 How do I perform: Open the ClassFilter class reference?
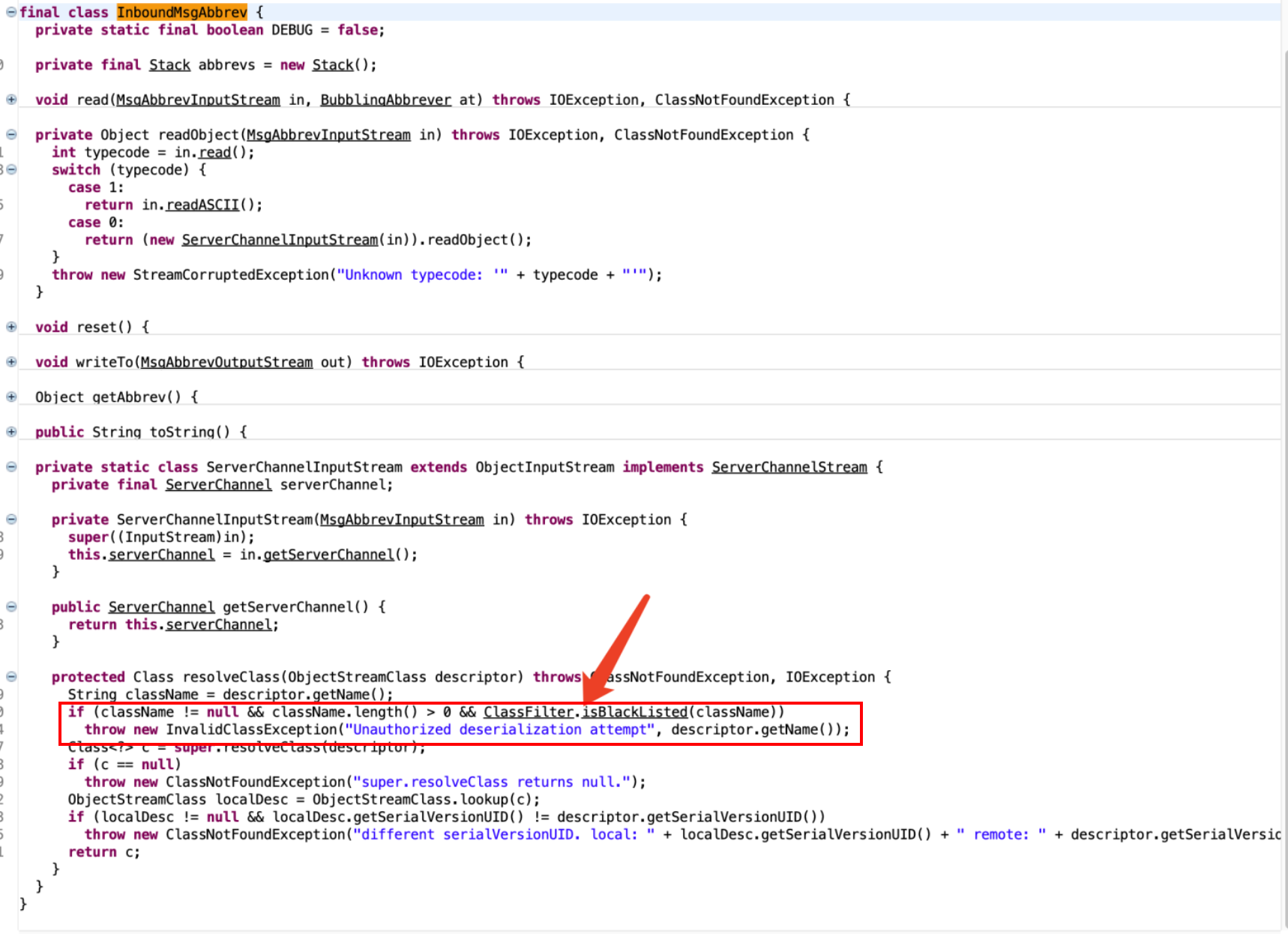tap(528, 712)
